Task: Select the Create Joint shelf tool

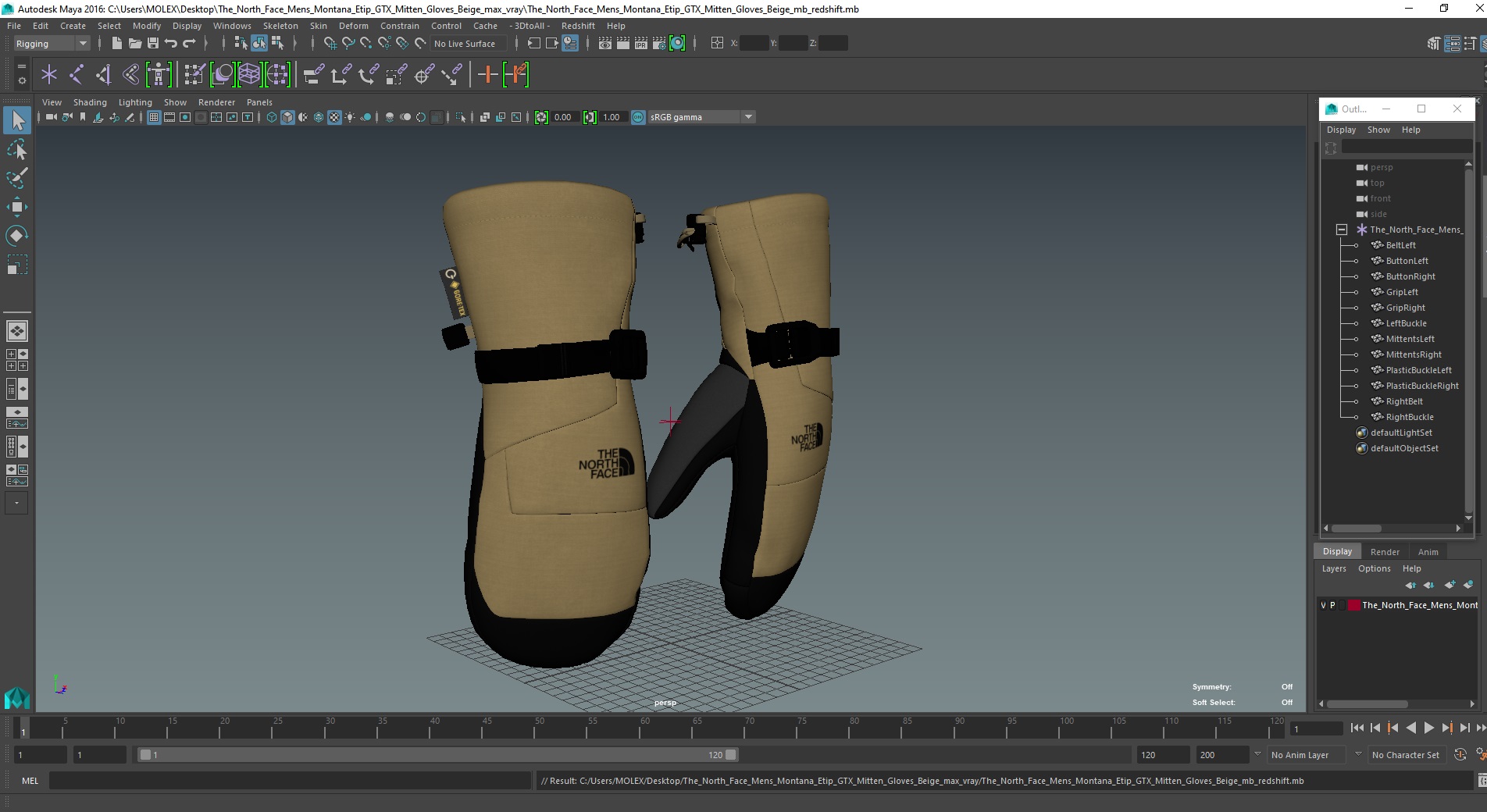Action: coord(77,75)
